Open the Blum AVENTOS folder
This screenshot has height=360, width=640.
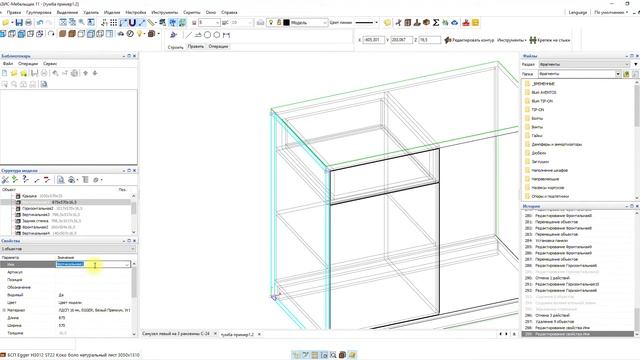tap(544, 92)
